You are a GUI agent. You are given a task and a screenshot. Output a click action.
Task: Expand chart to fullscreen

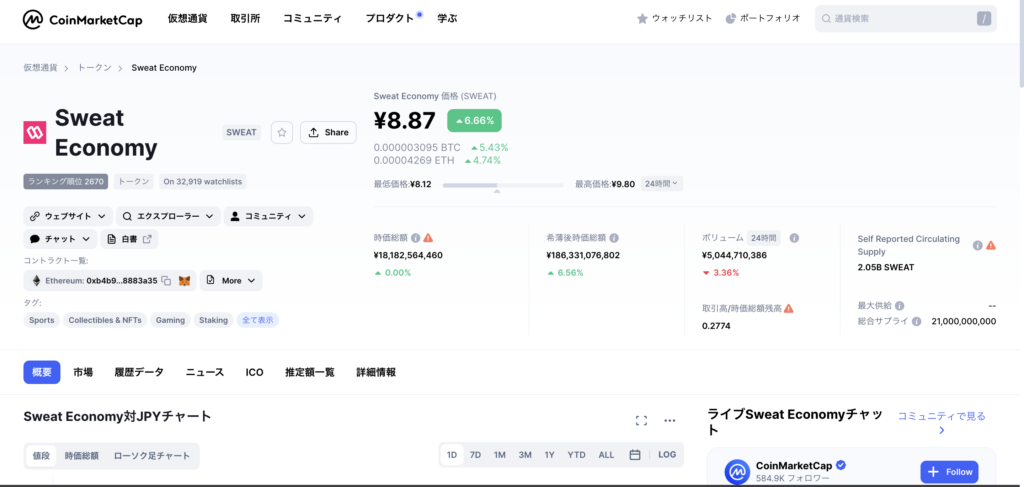pos(641,421)
